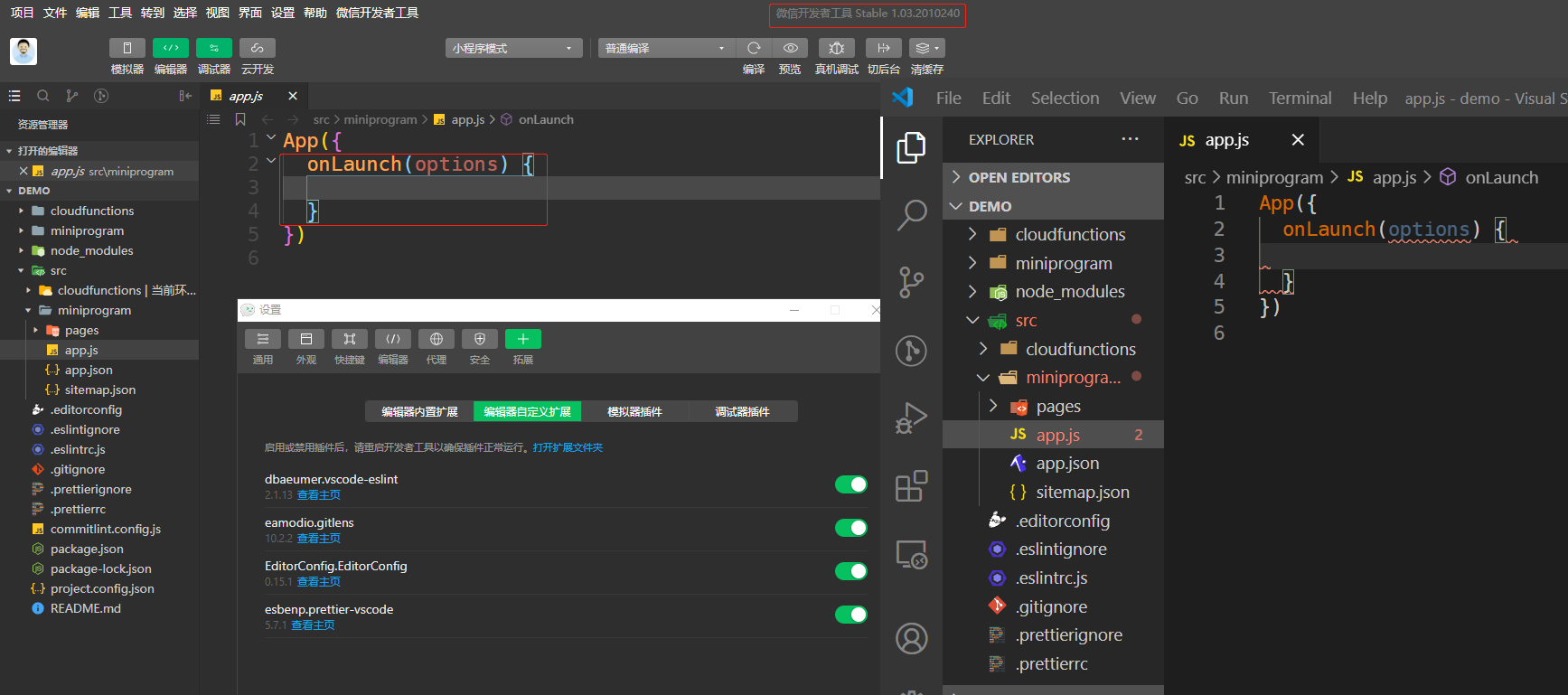
Task: Open the Terminal menu in VS Code
Action: pos(1300,98)
